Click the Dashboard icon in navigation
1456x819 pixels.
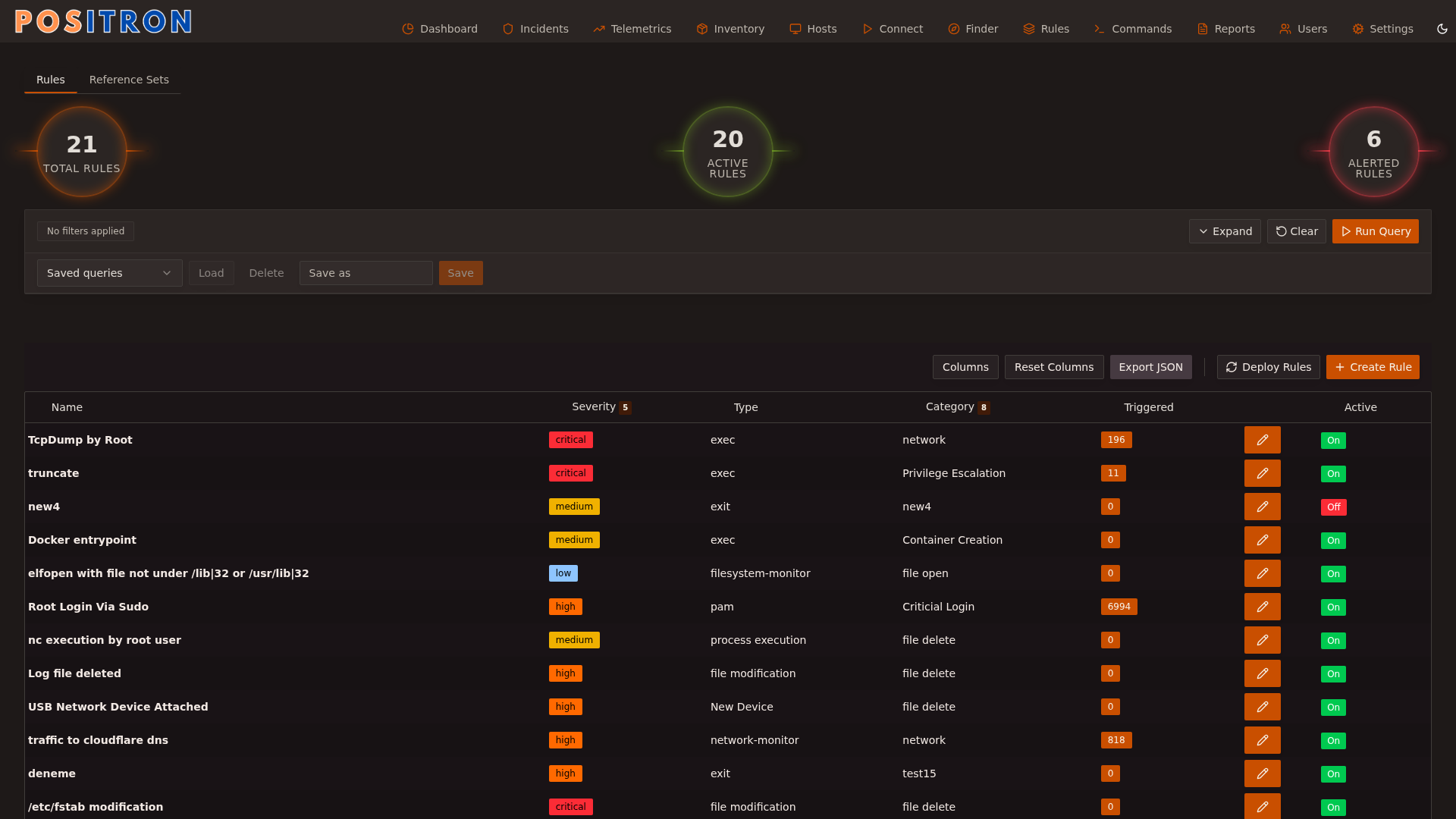[x=408, y=29]
